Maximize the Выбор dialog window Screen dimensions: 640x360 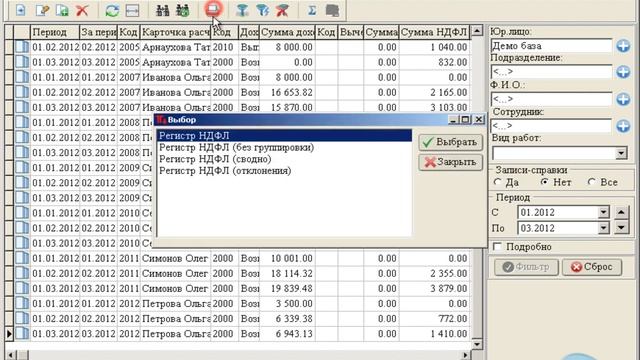tap(466, 120)
